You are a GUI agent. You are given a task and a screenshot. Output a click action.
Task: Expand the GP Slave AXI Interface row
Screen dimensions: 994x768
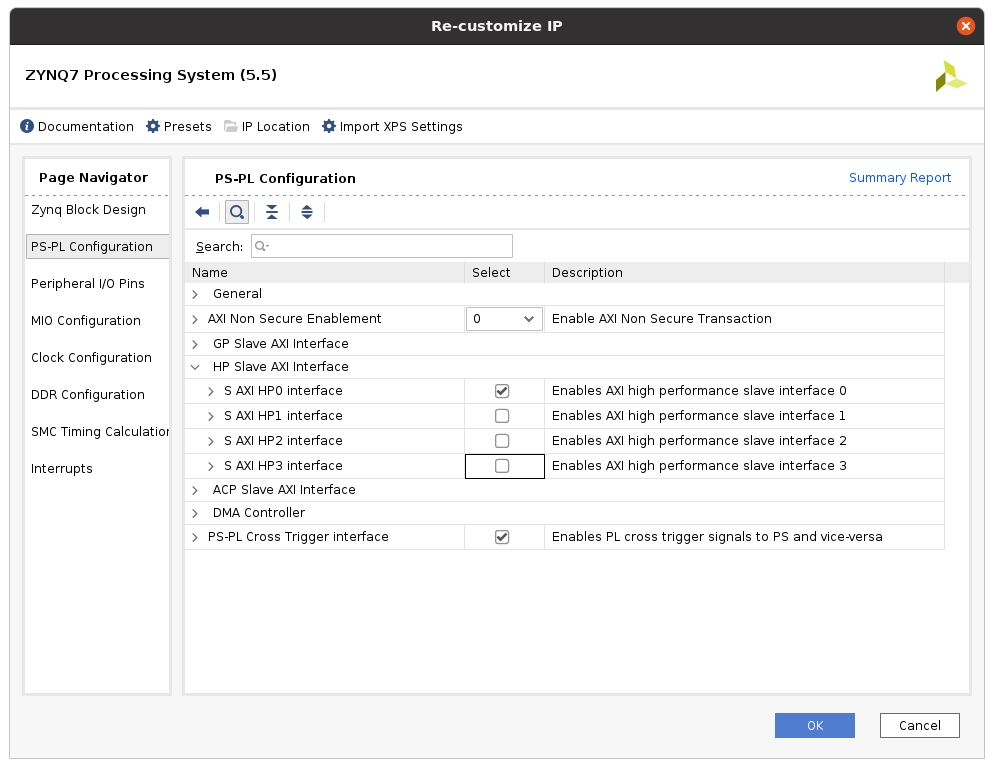point(195,344)
